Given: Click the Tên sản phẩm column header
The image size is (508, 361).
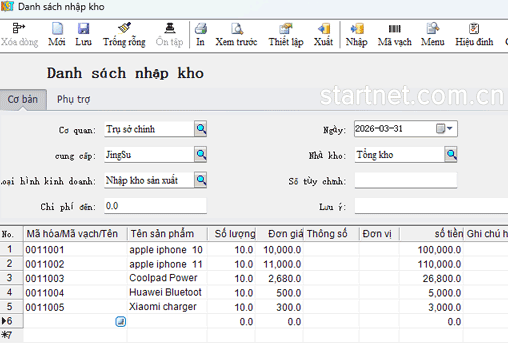Looking at the screenshot, I should tap(167, 234).
